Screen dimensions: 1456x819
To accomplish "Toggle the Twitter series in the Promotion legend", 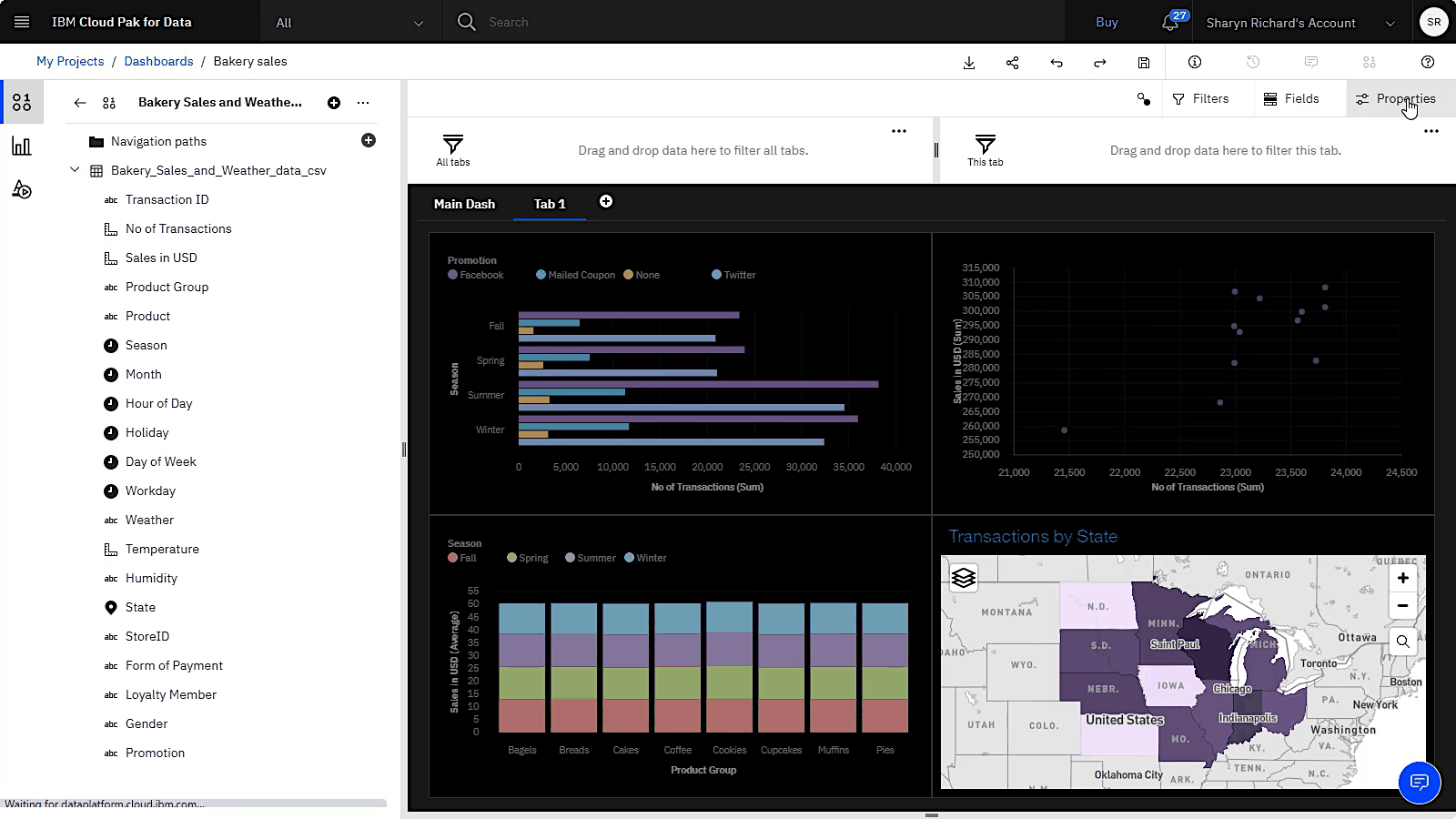I will coord(733,274).
